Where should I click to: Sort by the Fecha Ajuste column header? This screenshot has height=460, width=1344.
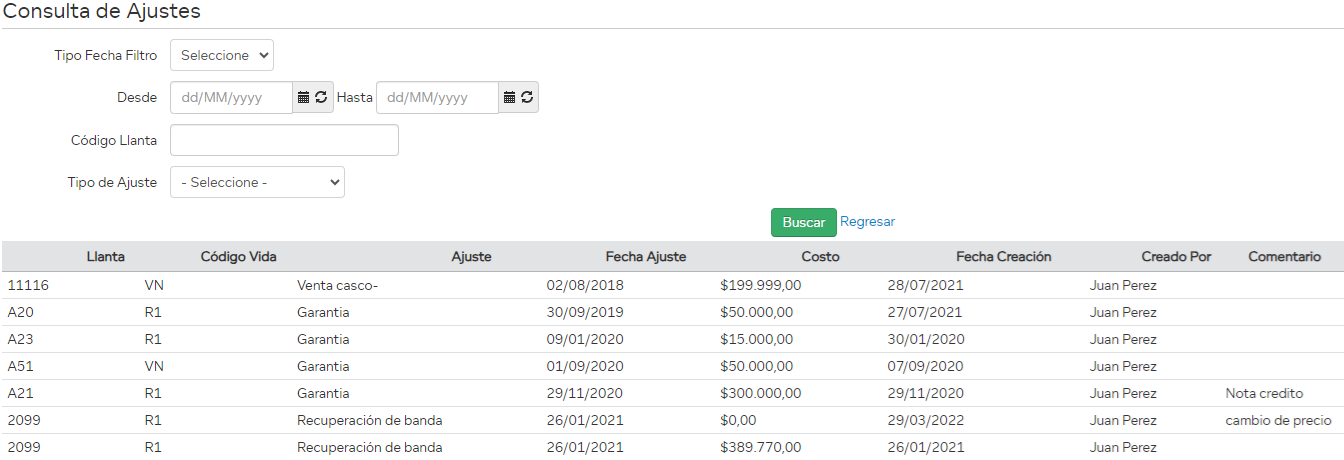tap(645, 257)
